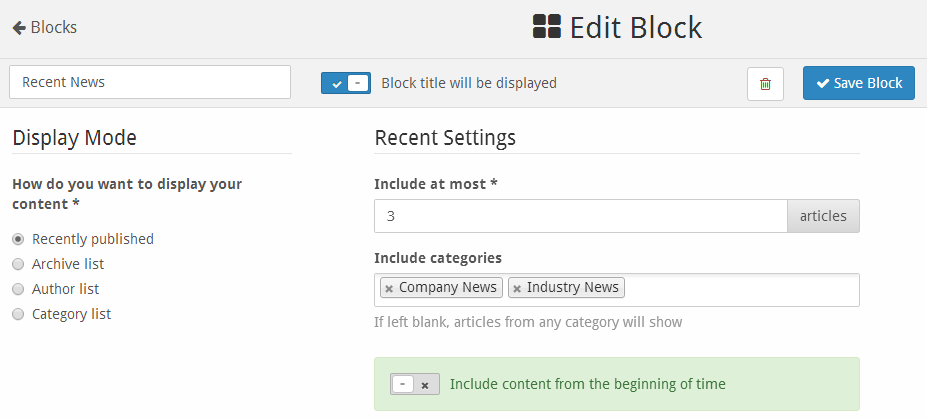Screen dimensions: 927x418
Task: Open the Include categories selection box
Action: pos(740,289)
